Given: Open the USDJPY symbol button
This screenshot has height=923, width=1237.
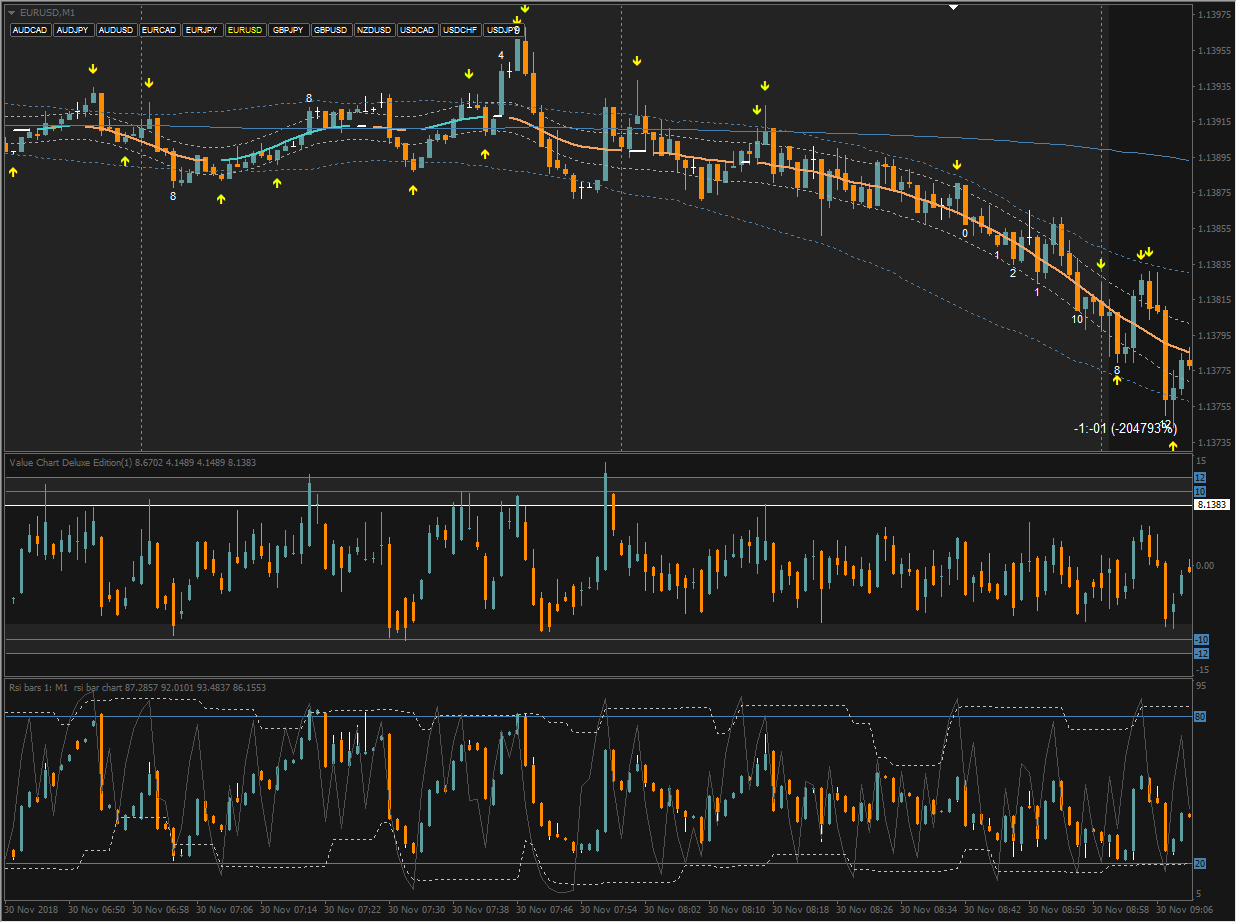Looking at the screenshot, I should coord(503,30).
